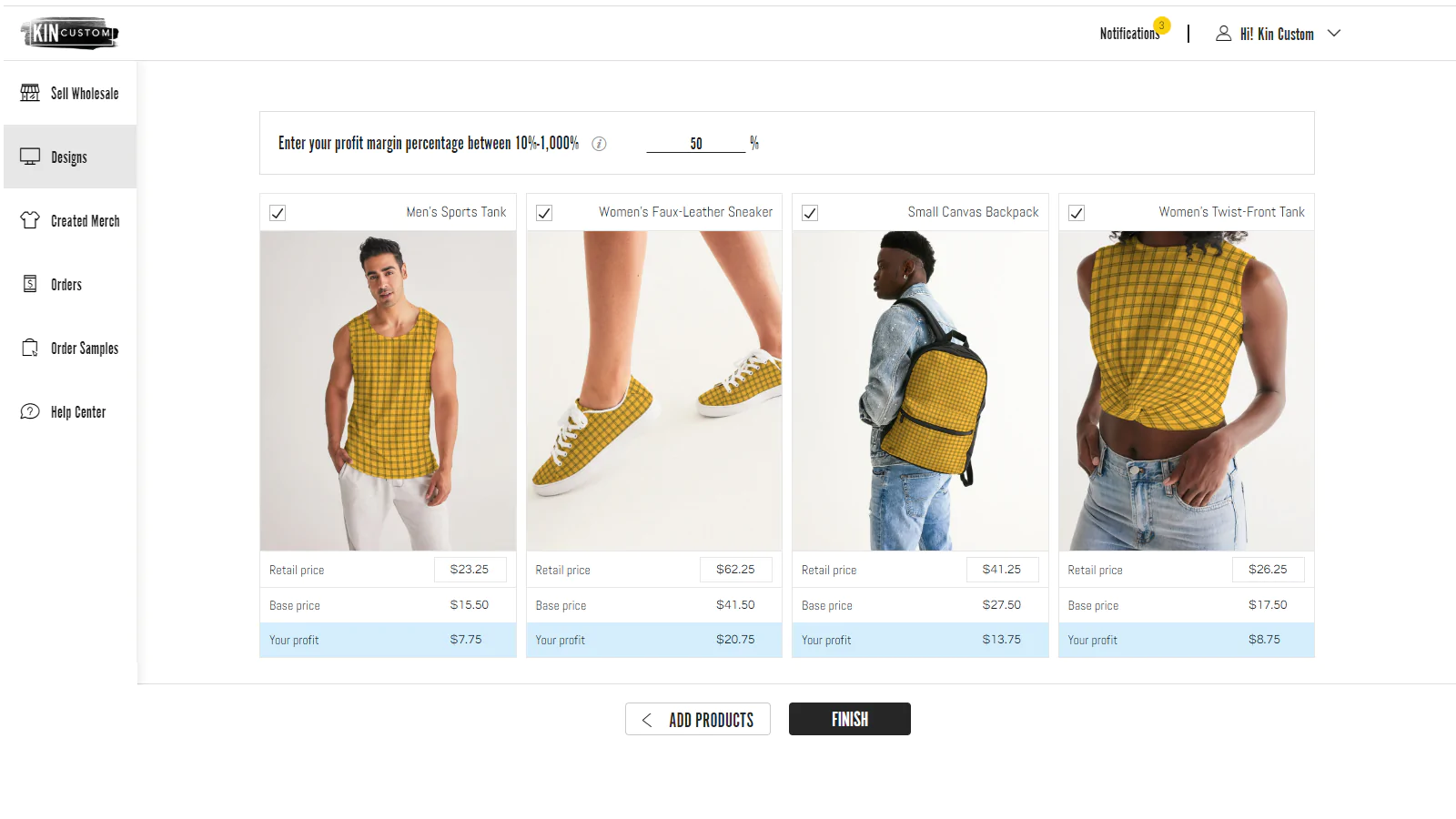The height and width of the screenshot is (819, 1456).
Task: Click the Order Samples icon
Action: click(30, 348)
